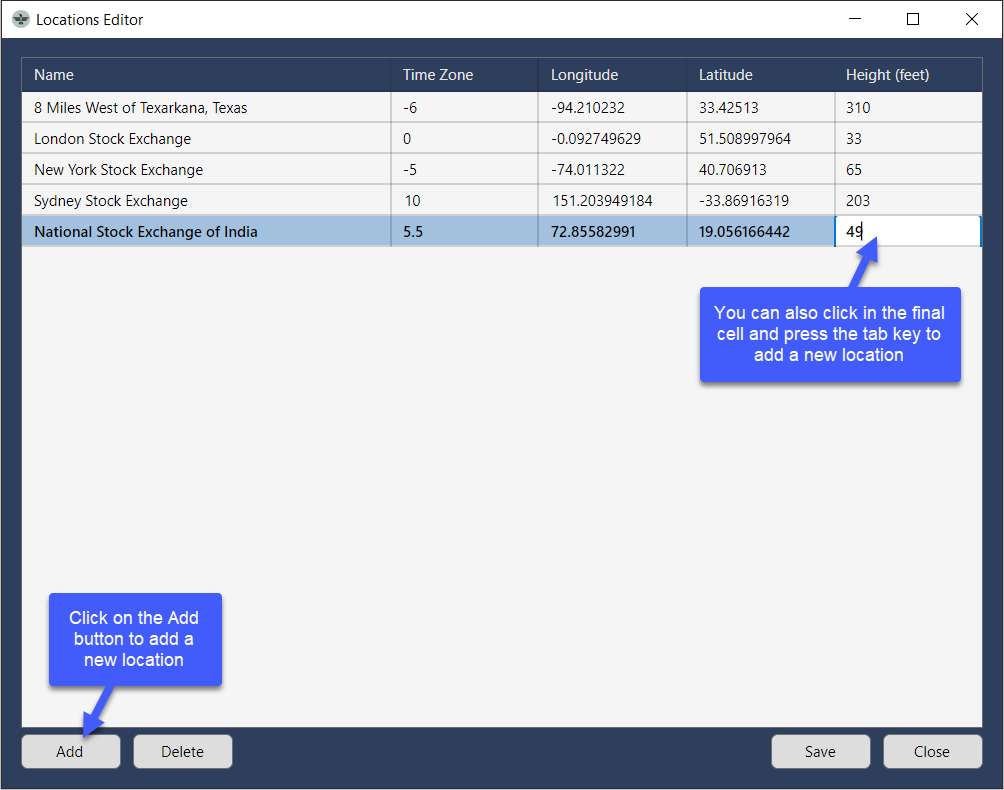The height and width of the screenshot is (790, 1004).
Task: Click longitude cell '-74.011322'
Action: [x=612, y=170]
